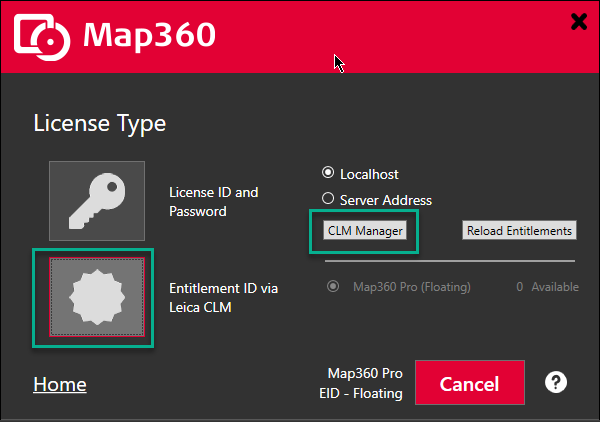600x422 pixels.
Task: Select the Localhost radio button
Action: coord(328,174)
